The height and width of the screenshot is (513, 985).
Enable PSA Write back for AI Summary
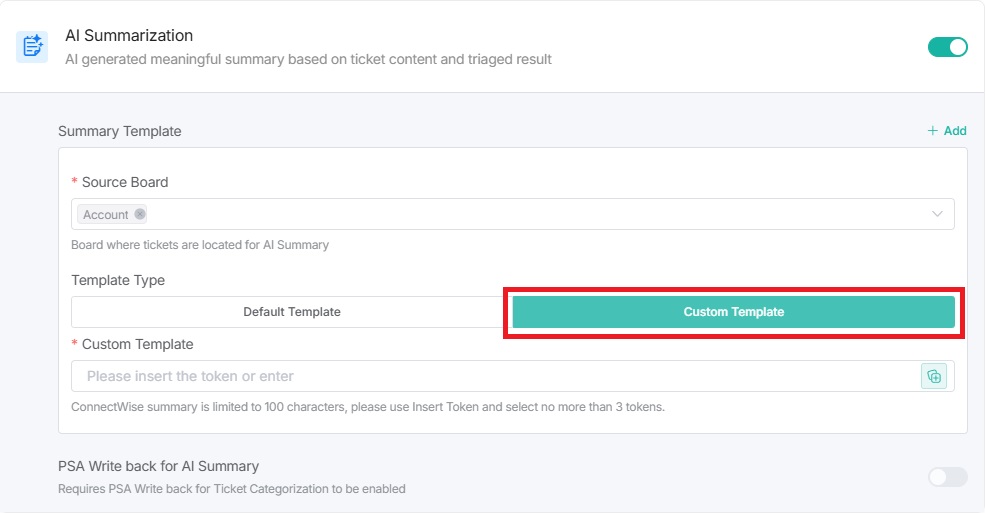[x=947, y=477]
